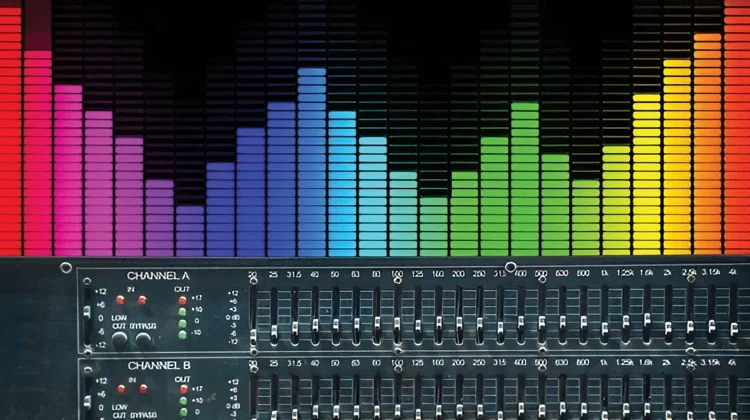Click Channel A green 0 OUT LED
This screenshot has width=750, height=420.
[182, 324]
